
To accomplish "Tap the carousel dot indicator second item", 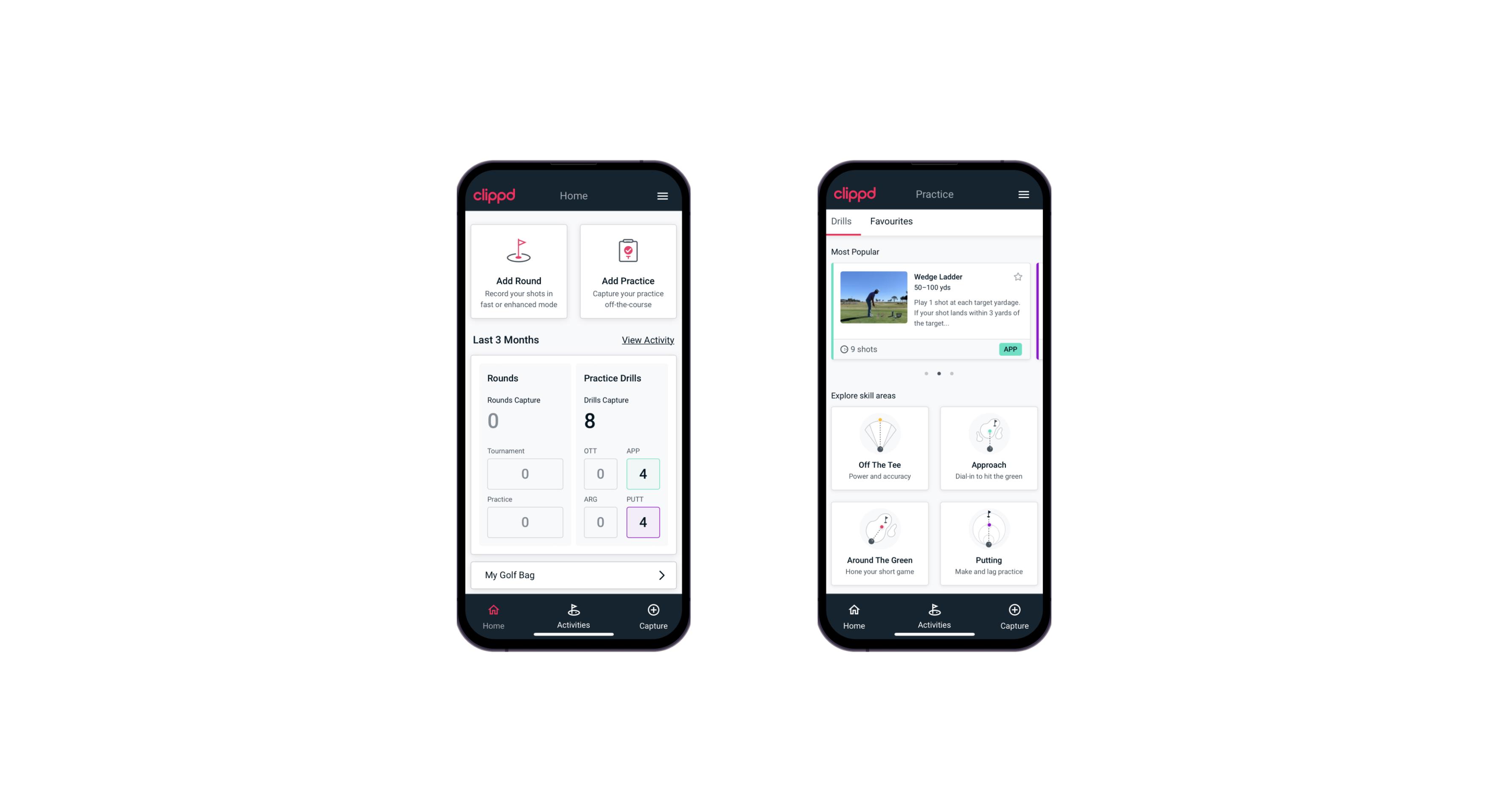I will pos(939,373).
